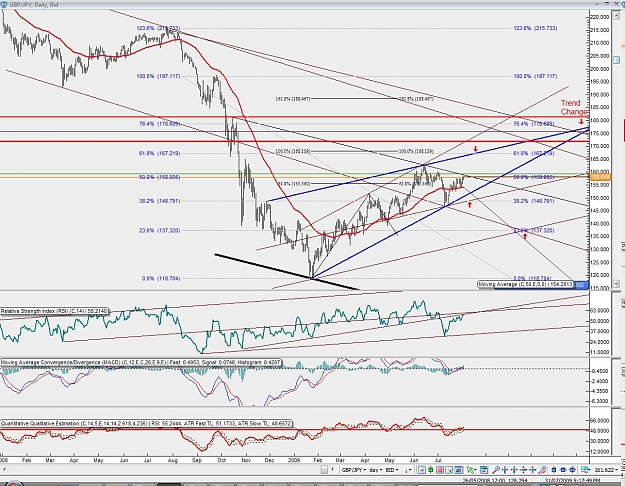The height and width of the screenshot is (486, 625).
Task: Minimize the chart window
Action: click(x=597, y=4)
